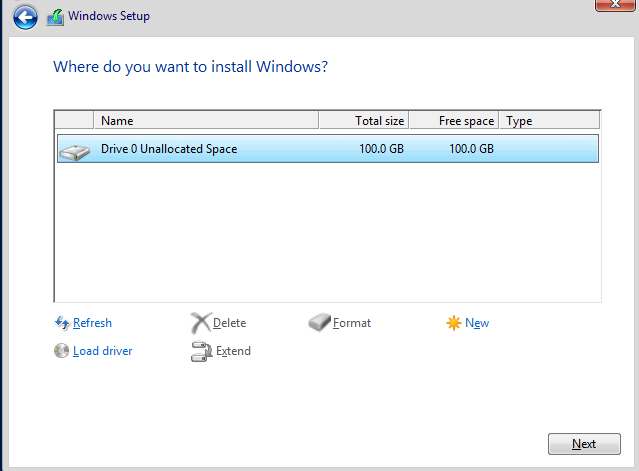Open the Load driver link
This screenshot has height=471, width=639.
[102, 351]
